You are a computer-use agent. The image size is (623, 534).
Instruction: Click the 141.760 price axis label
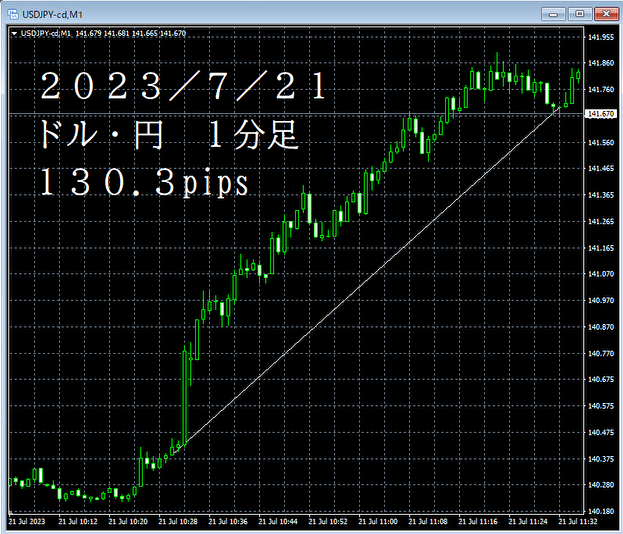coord(601,89)
